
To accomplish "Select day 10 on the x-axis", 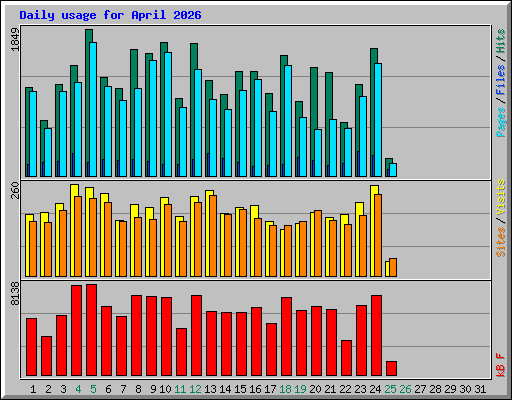I will coord(165,389).
